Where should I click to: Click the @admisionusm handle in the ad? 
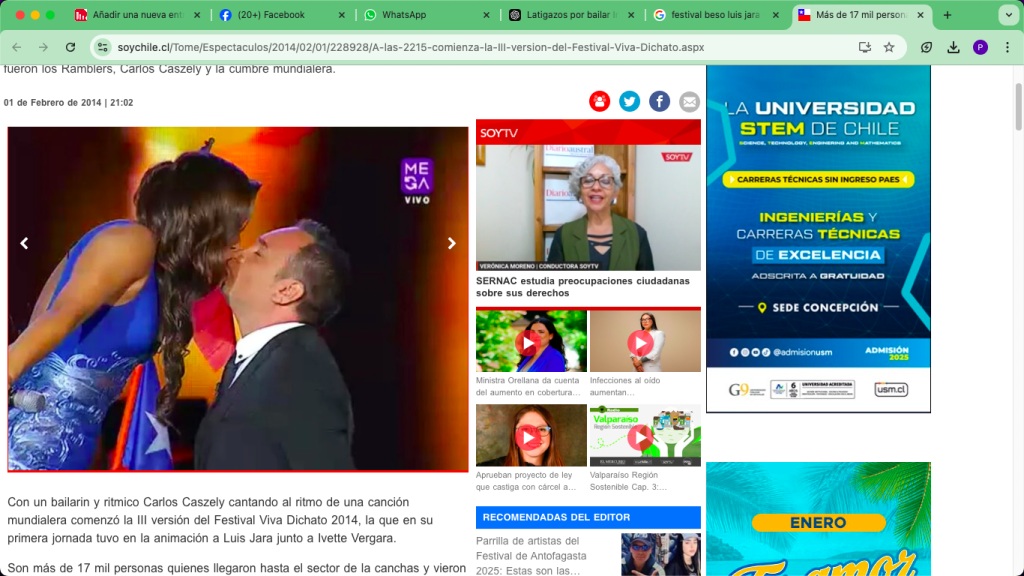click(803, 353)
